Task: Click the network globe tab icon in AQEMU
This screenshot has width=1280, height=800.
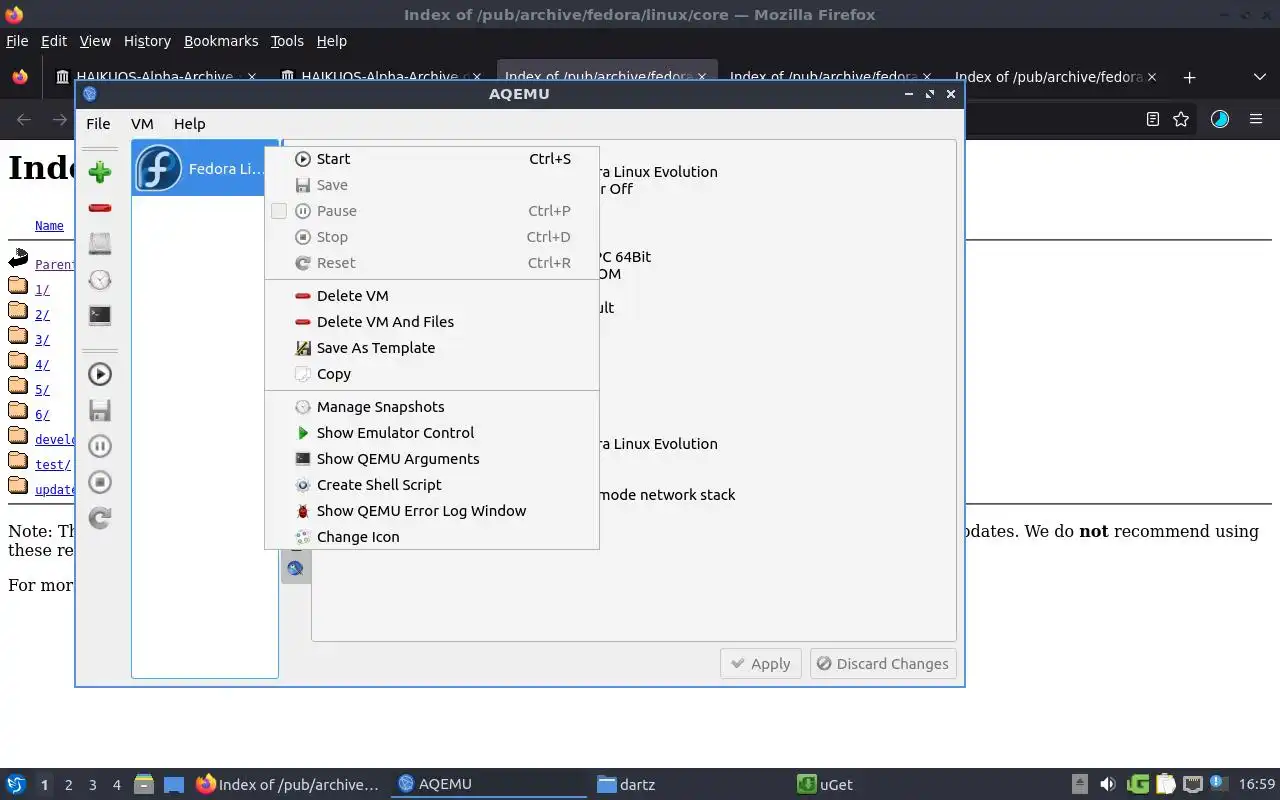Action: (295, 568)
